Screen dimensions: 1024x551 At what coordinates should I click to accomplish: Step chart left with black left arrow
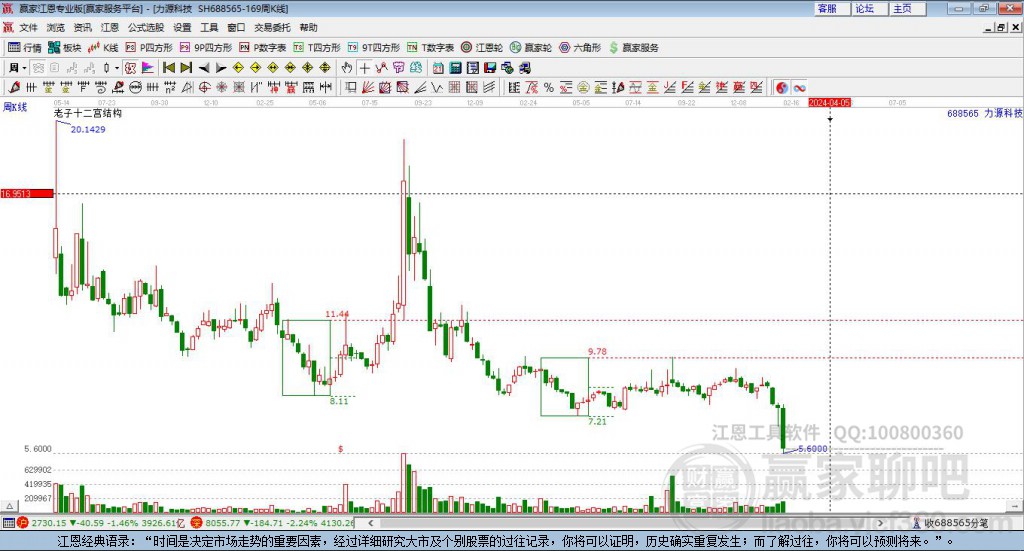[204, 68]
